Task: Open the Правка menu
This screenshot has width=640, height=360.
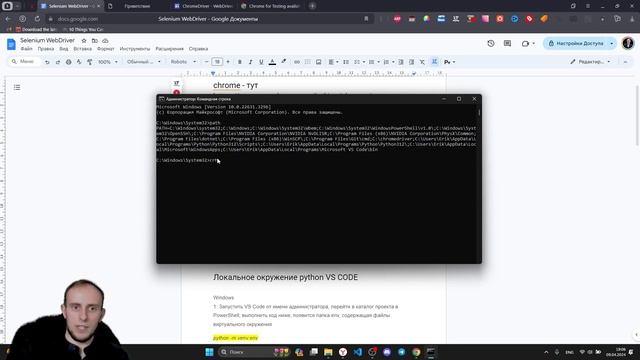Action: point(46,49)
